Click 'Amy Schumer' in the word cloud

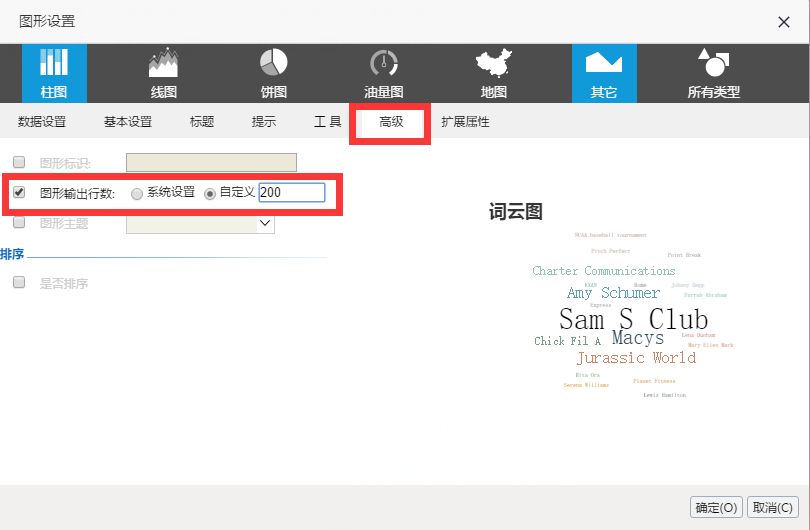(x=614, y=293)
